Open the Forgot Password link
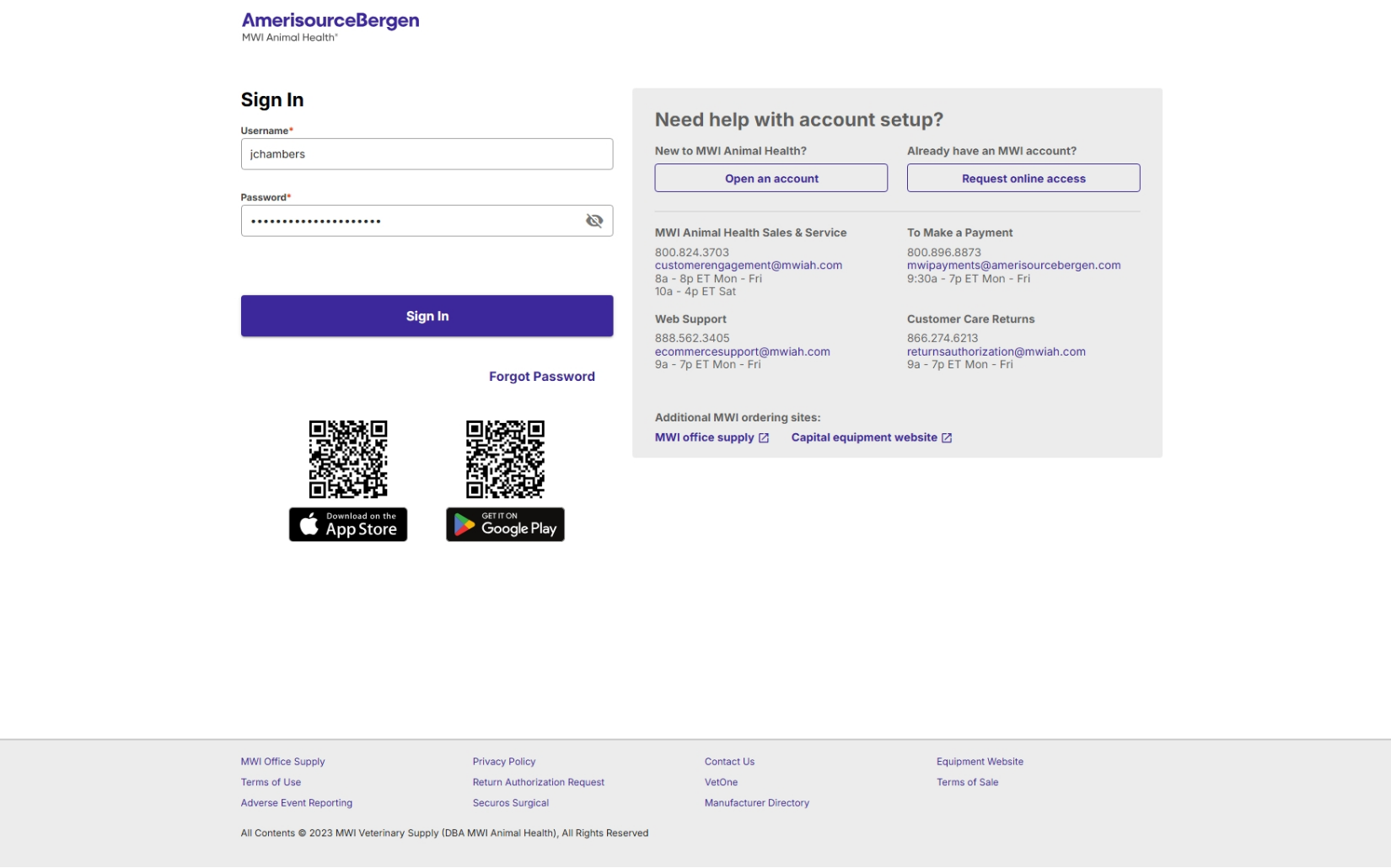 coord(542,377)
